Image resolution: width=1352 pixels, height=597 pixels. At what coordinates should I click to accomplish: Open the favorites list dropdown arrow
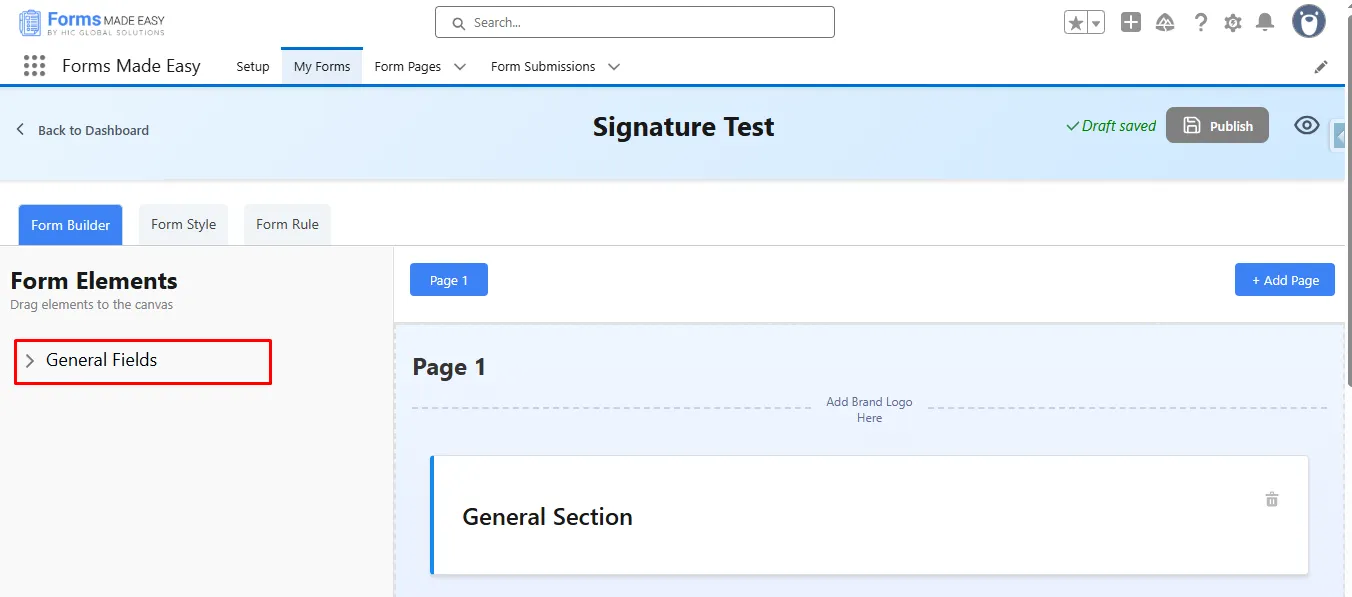(x=1096, y=23)
